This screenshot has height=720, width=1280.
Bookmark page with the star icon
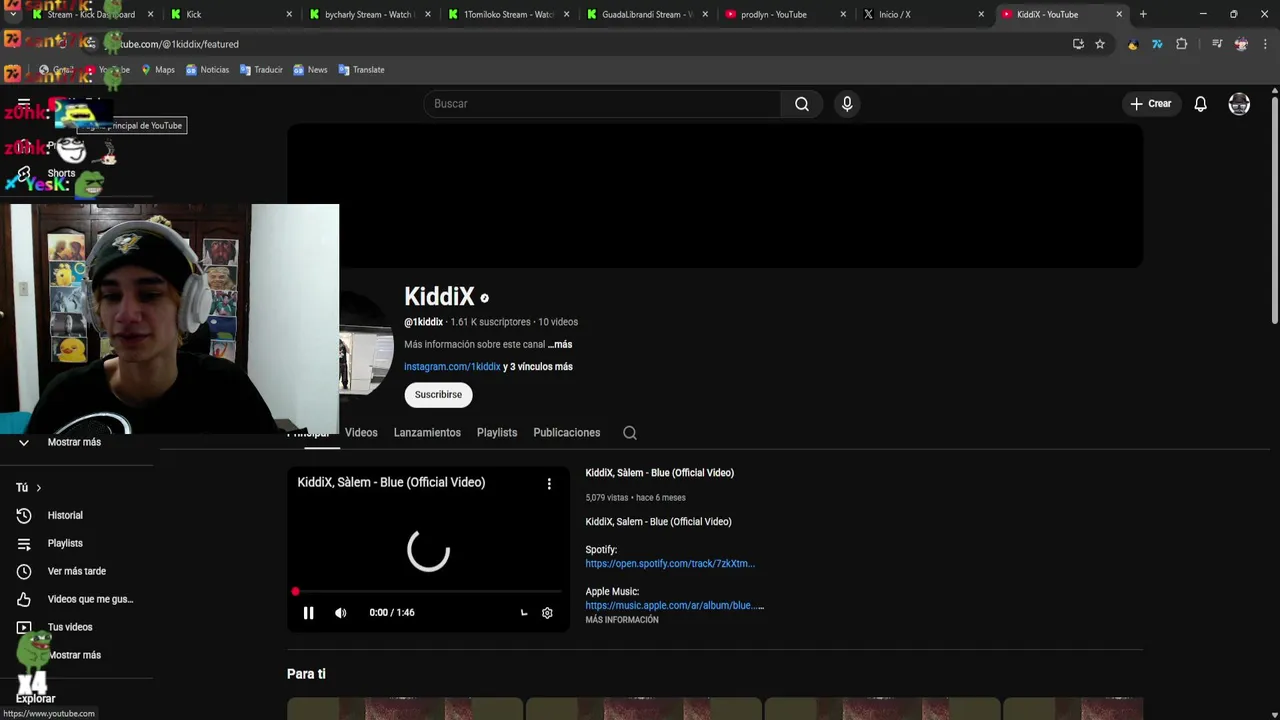pos(1100,44)
